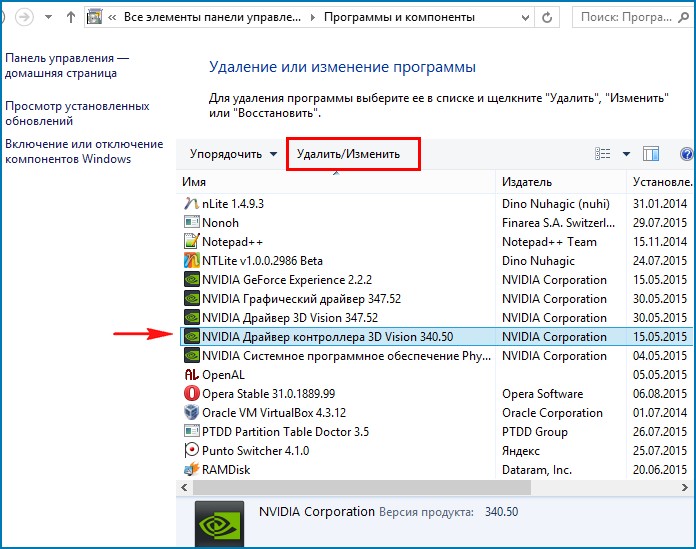Click the Finarea S.A. Switzerl... publisher cell
Screen dimensions: 696x549
558,222
